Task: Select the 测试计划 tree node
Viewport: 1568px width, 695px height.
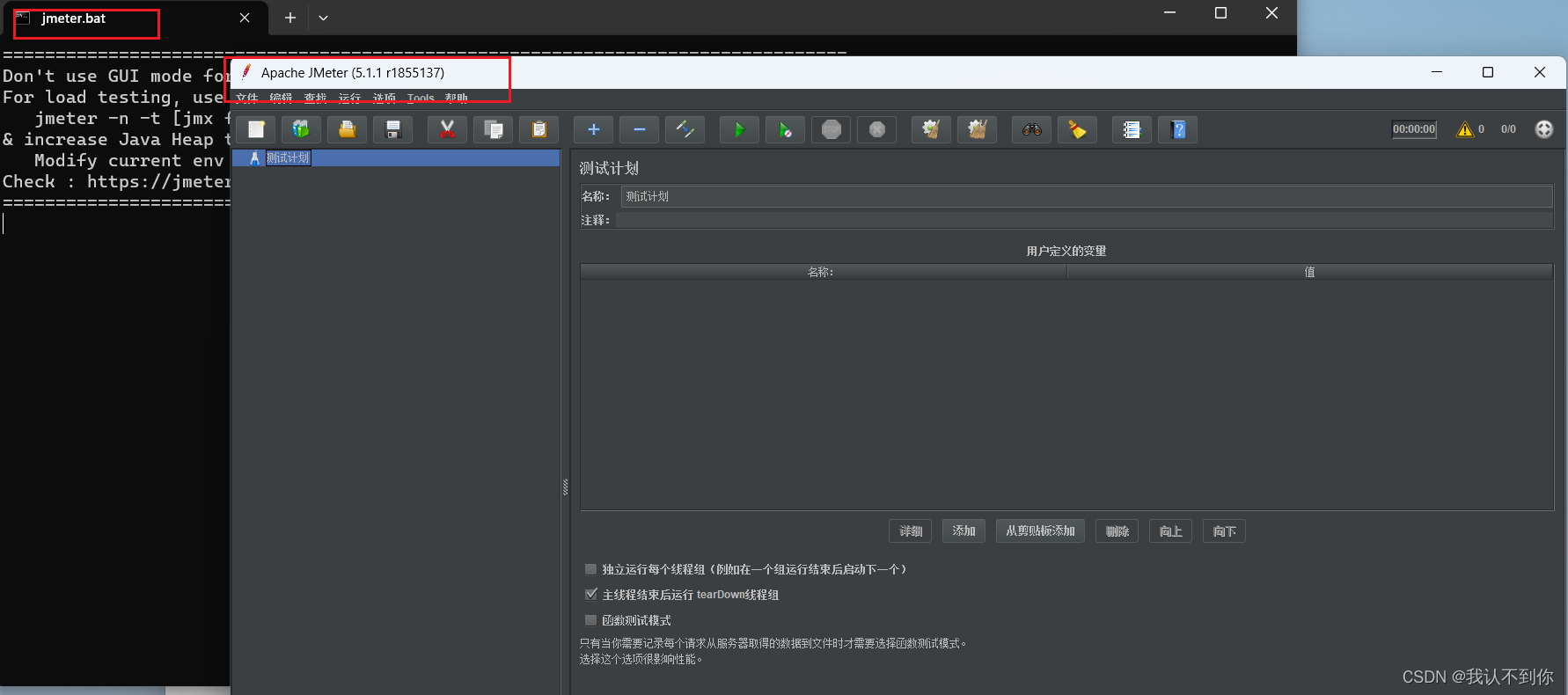Action: (x=288, y=158)
